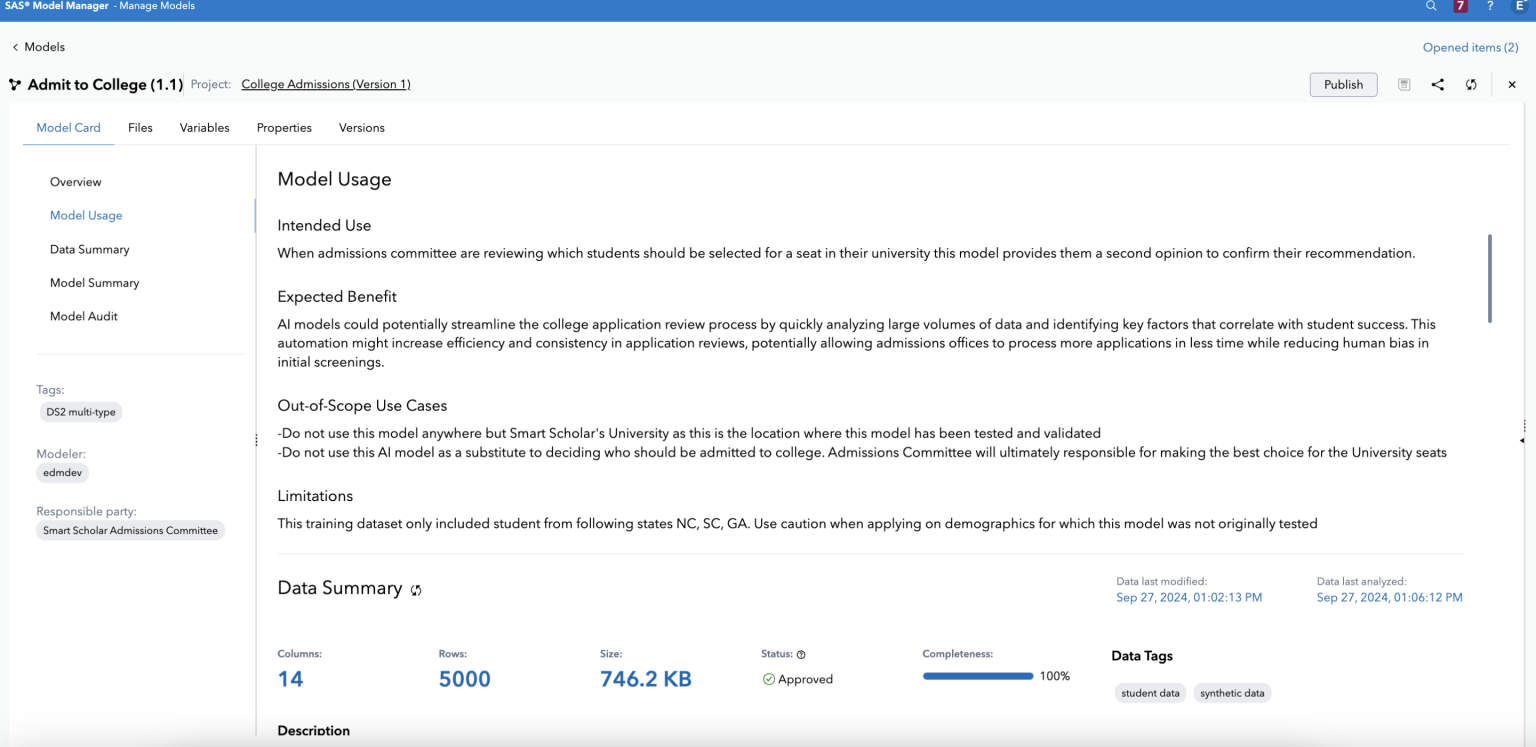Screen dimensions: 1536x747
Task: Switch to the Variables tab
Action: pos(204,128)
